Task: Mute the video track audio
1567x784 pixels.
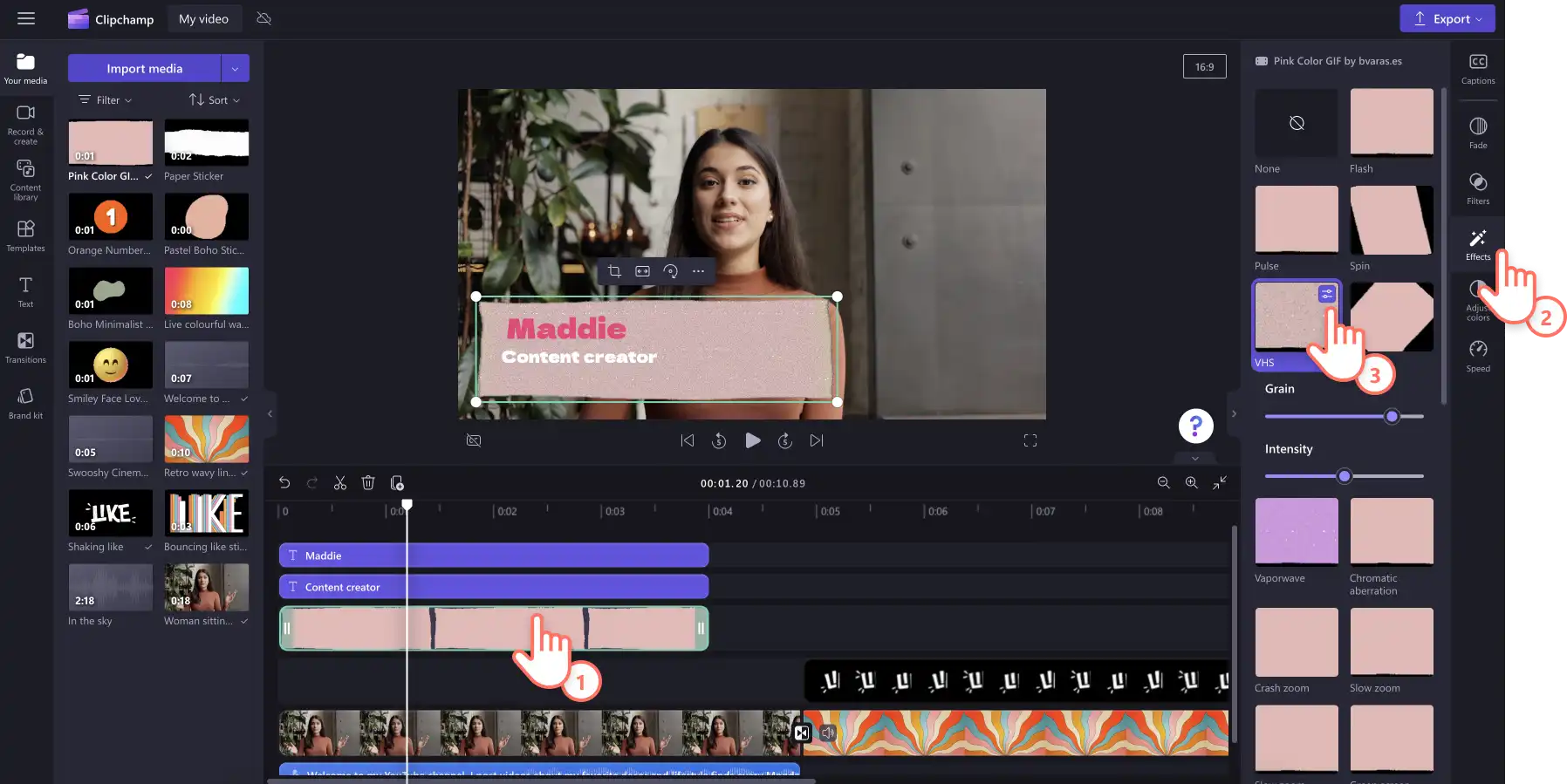Action: (x=828, y=733)
